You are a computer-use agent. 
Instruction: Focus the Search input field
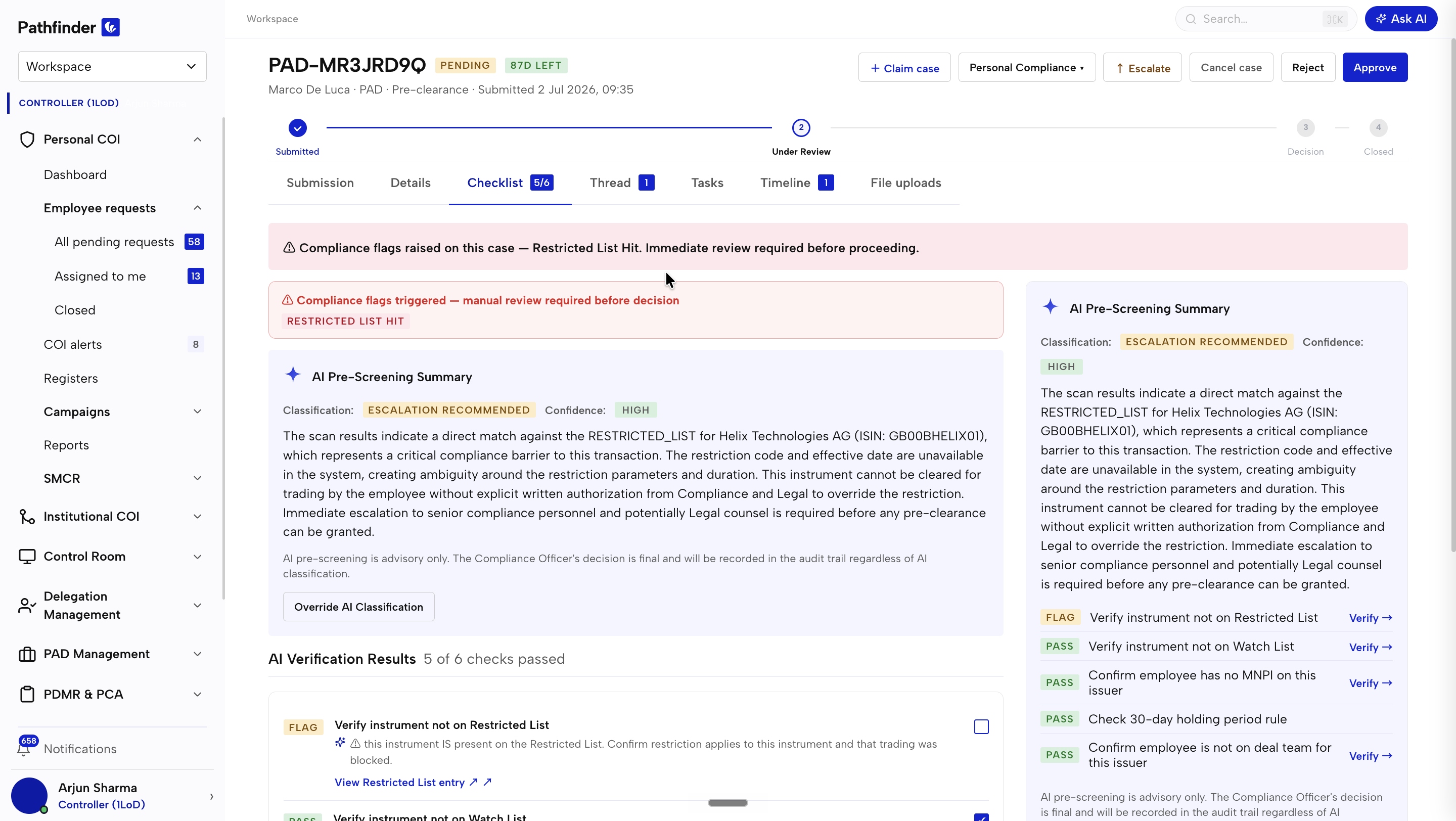click(1265, 19)
